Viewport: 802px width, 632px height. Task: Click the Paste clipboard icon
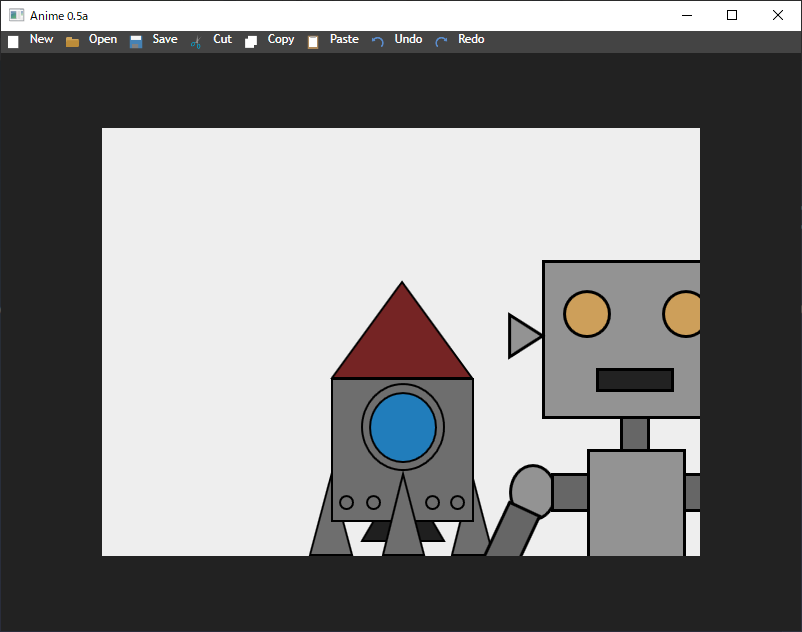[x=313, y=42]
